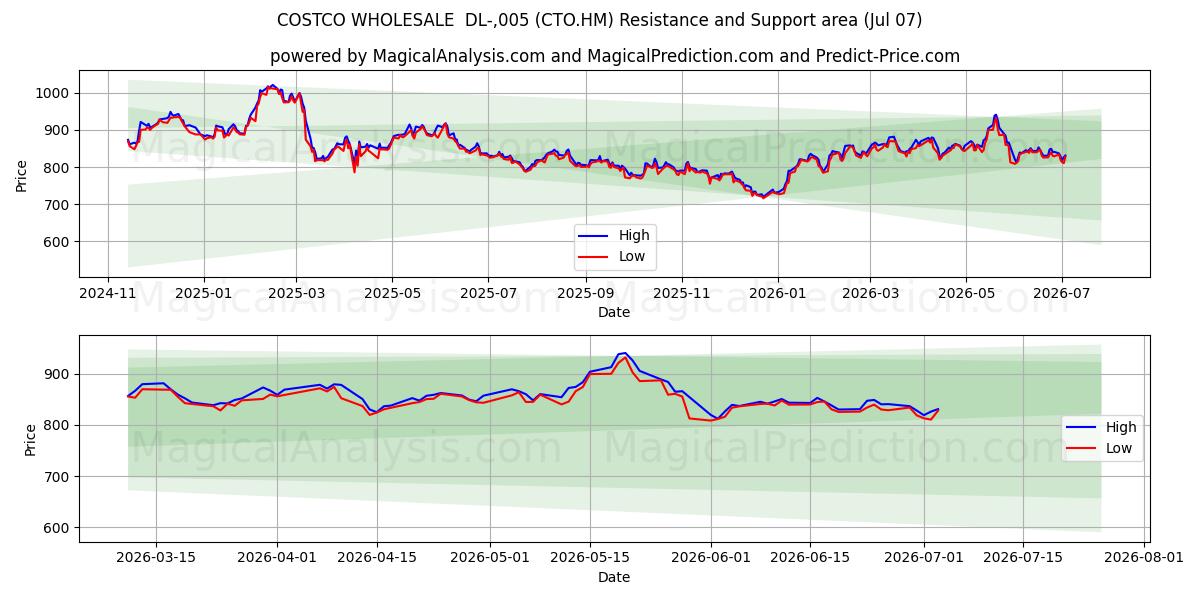Image resolution: width=1200 pixels, height=600 pixels.
Task: Click the bottom chart's 'Date' axis label
Action: point(614,577)
